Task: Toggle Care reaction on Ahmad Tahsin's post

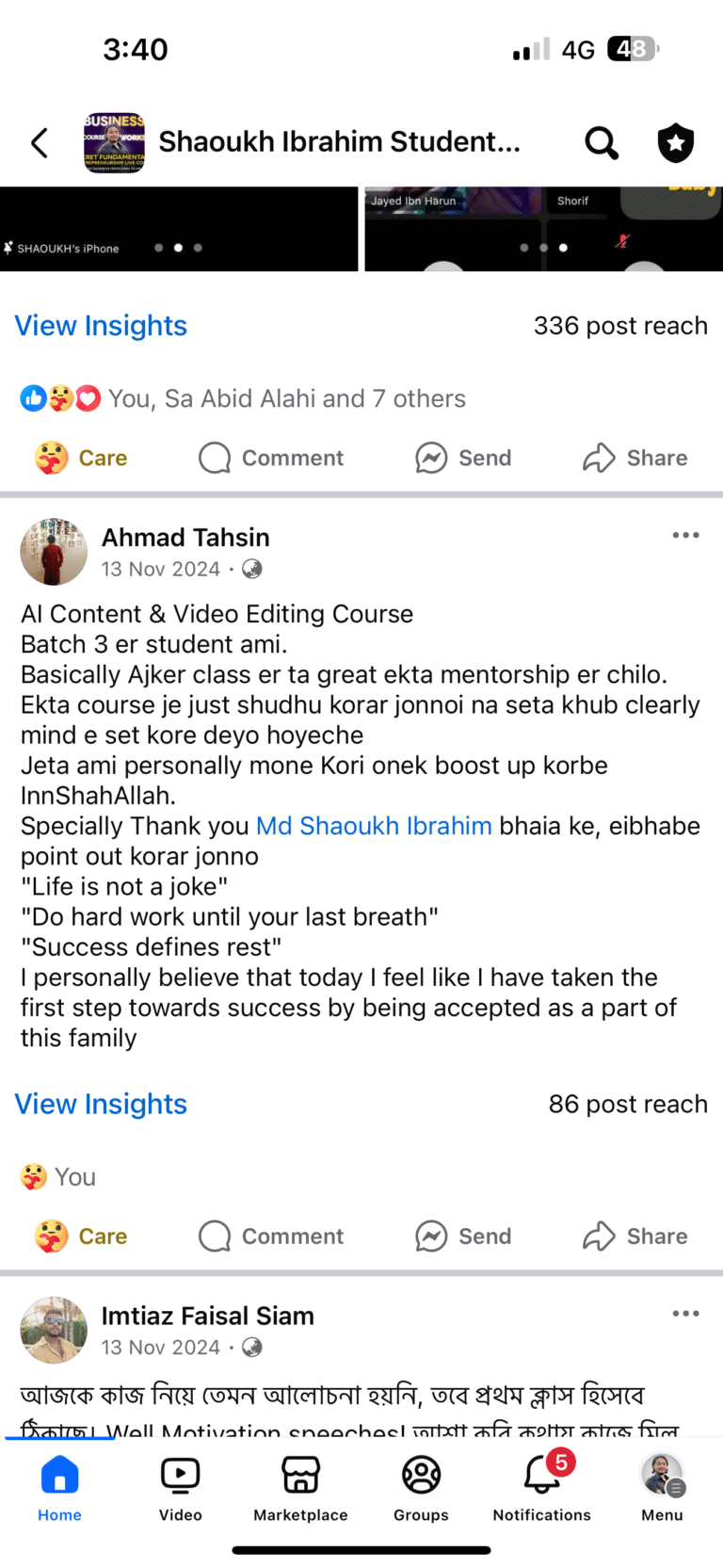Action: [82, 1236]
